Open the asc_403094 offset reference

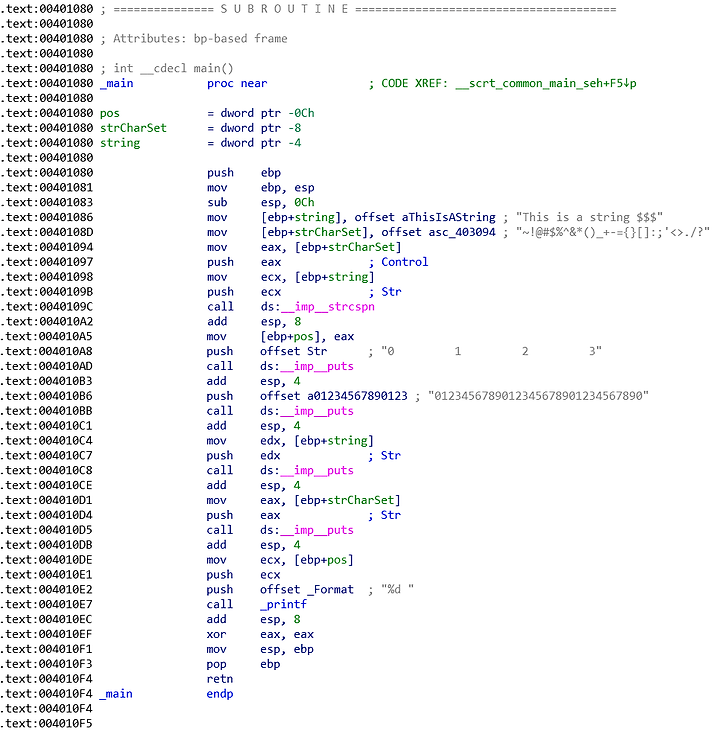coord(462,232)
